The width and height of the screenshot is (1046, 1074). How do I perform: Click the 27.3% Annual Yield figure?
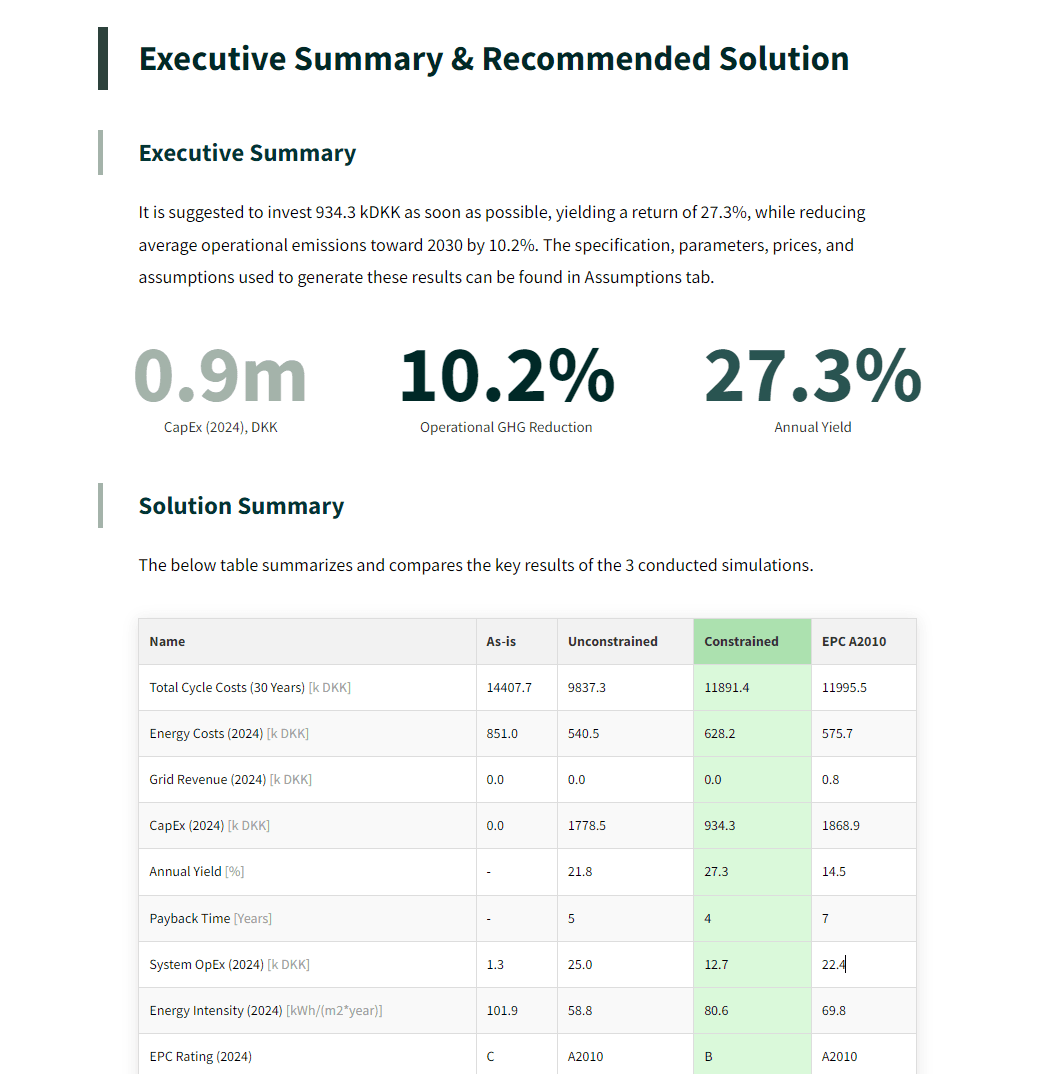pos(812,375)
